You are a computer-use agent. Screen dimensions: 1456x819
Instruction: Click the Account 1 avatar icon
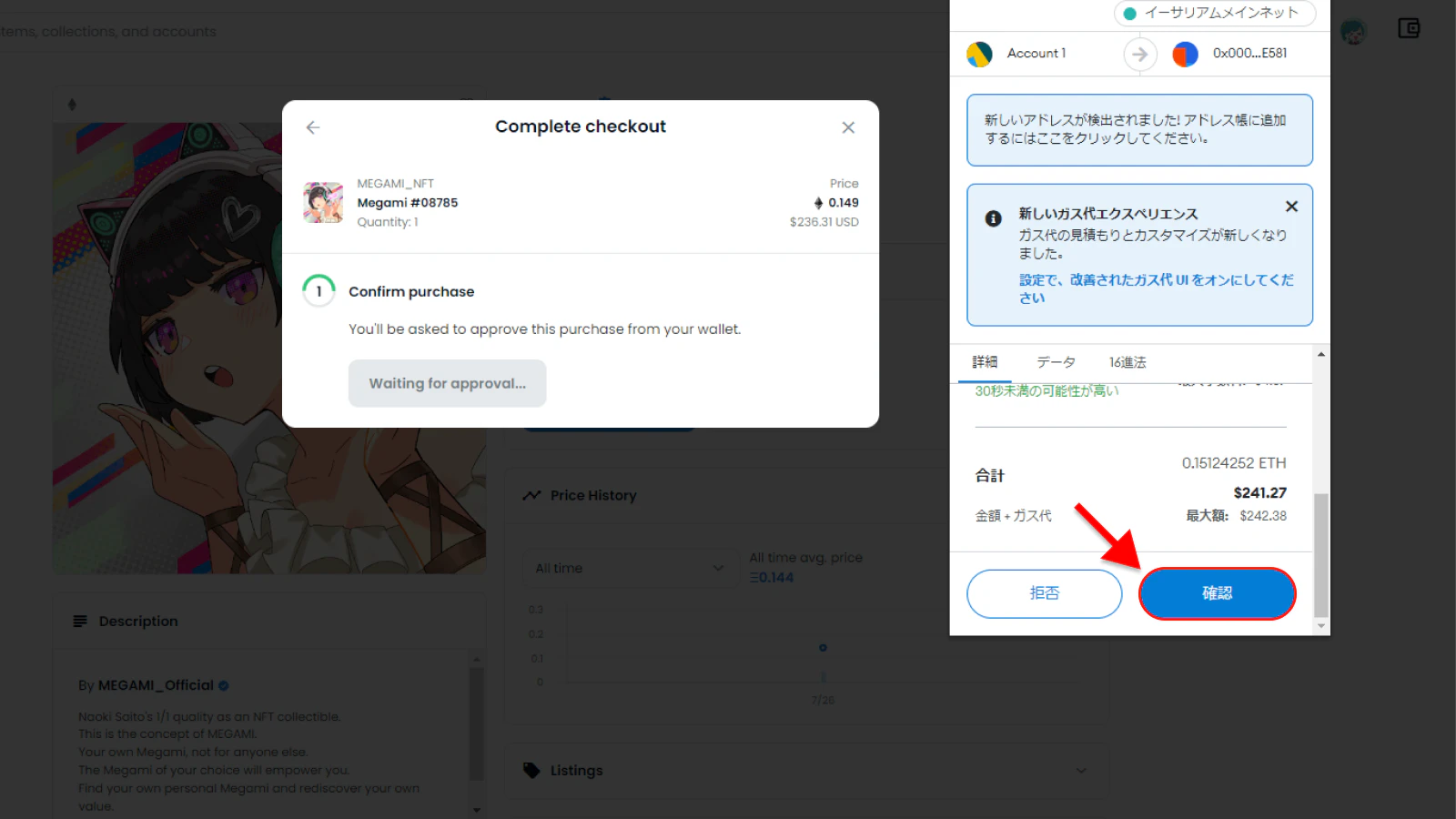(979, 55)
